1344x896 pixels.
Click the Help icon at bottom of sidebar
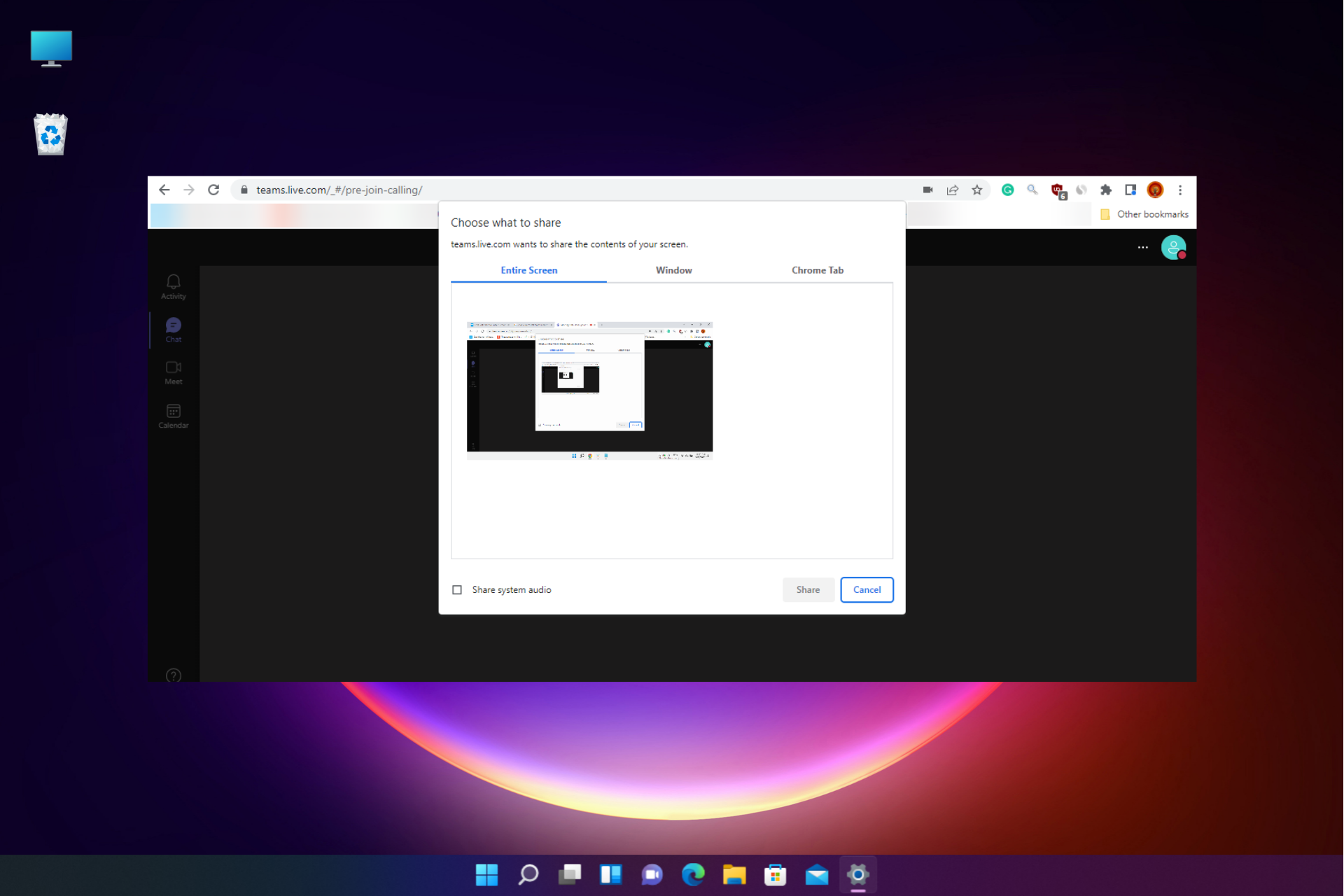(174, 675)
